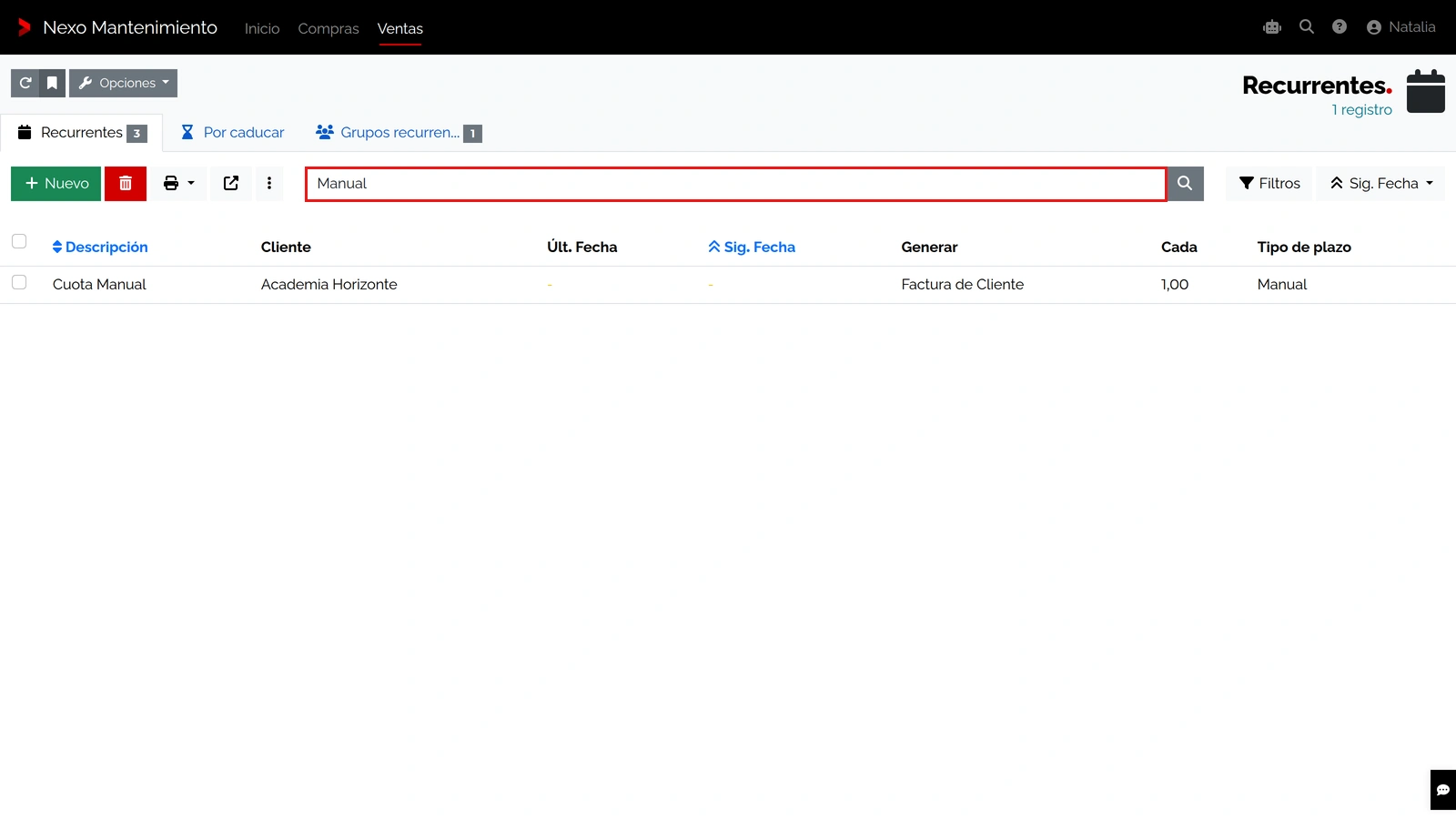Click the Nexo Mantenimiento brand title
Screen dimensions: 1456x819
[130, 27]
